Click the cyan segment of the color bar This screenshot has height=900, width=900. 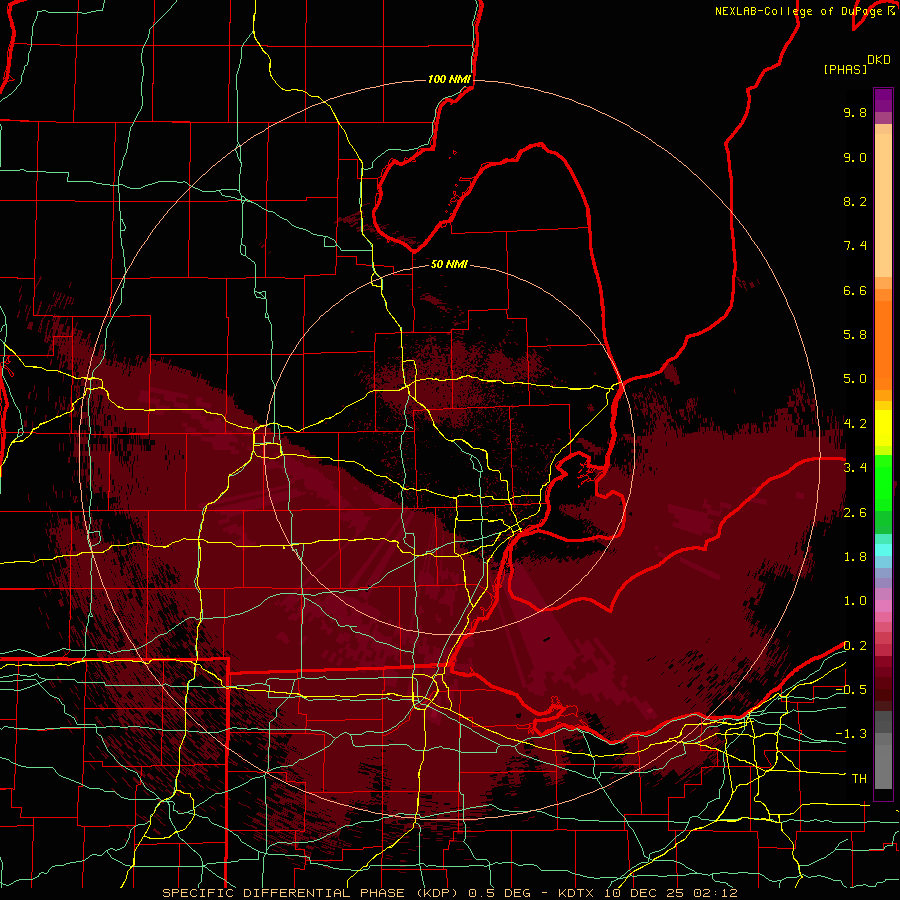(883, 550)
